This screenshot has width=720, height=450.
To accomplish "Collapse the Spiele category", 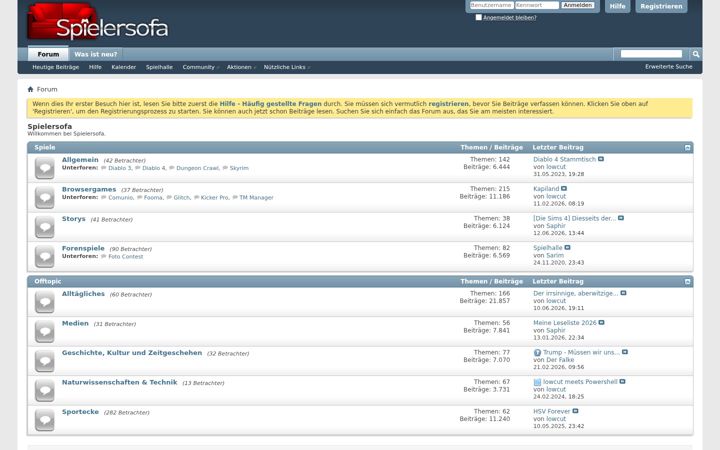I will (687, 147).
